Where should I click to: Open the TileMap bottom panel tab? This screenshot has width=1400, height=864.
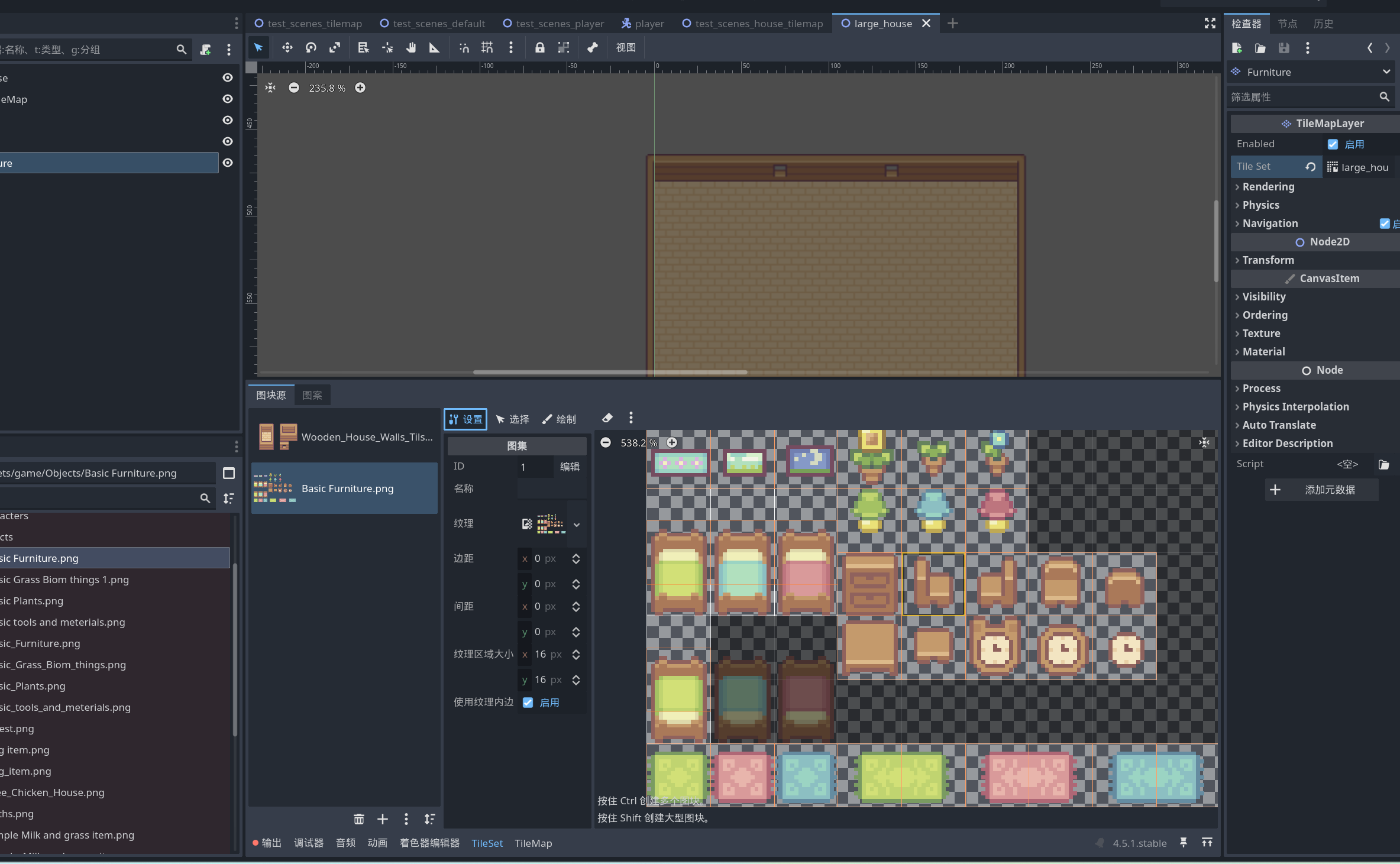533,843
